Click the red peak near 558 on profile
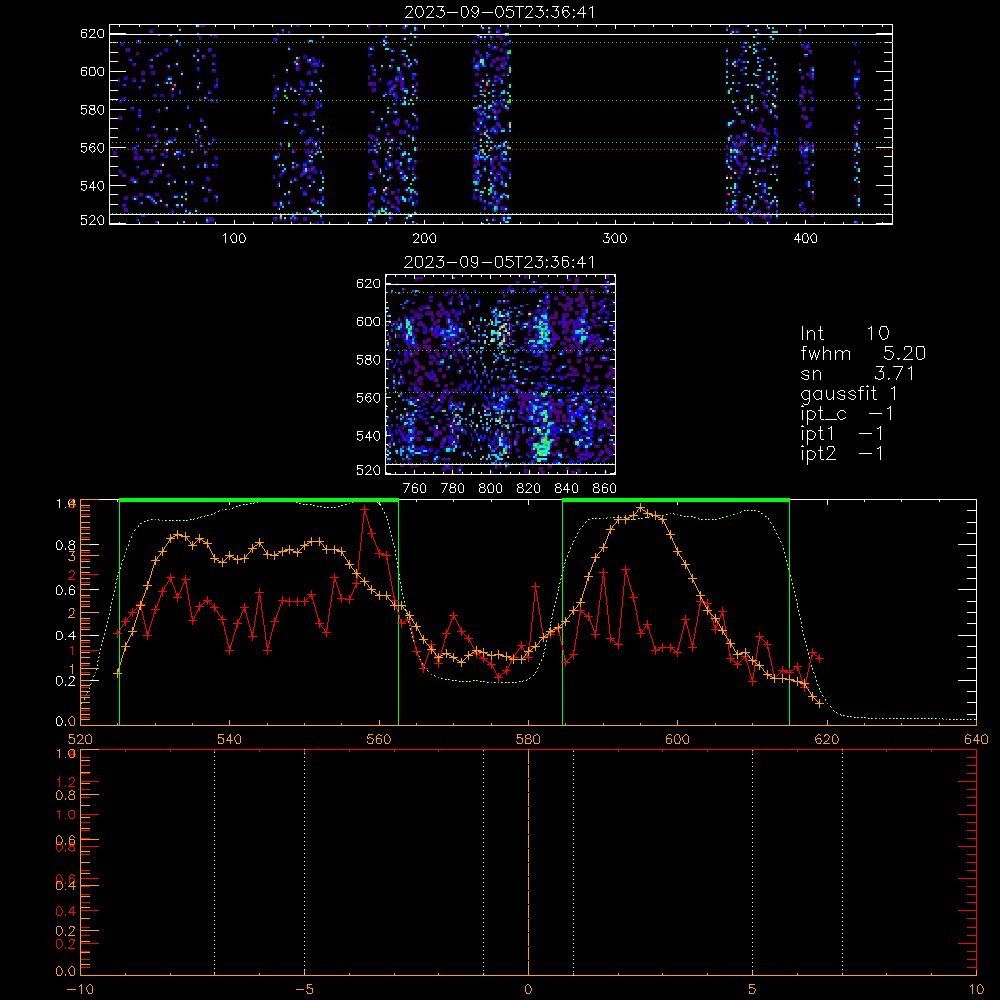 364,509
